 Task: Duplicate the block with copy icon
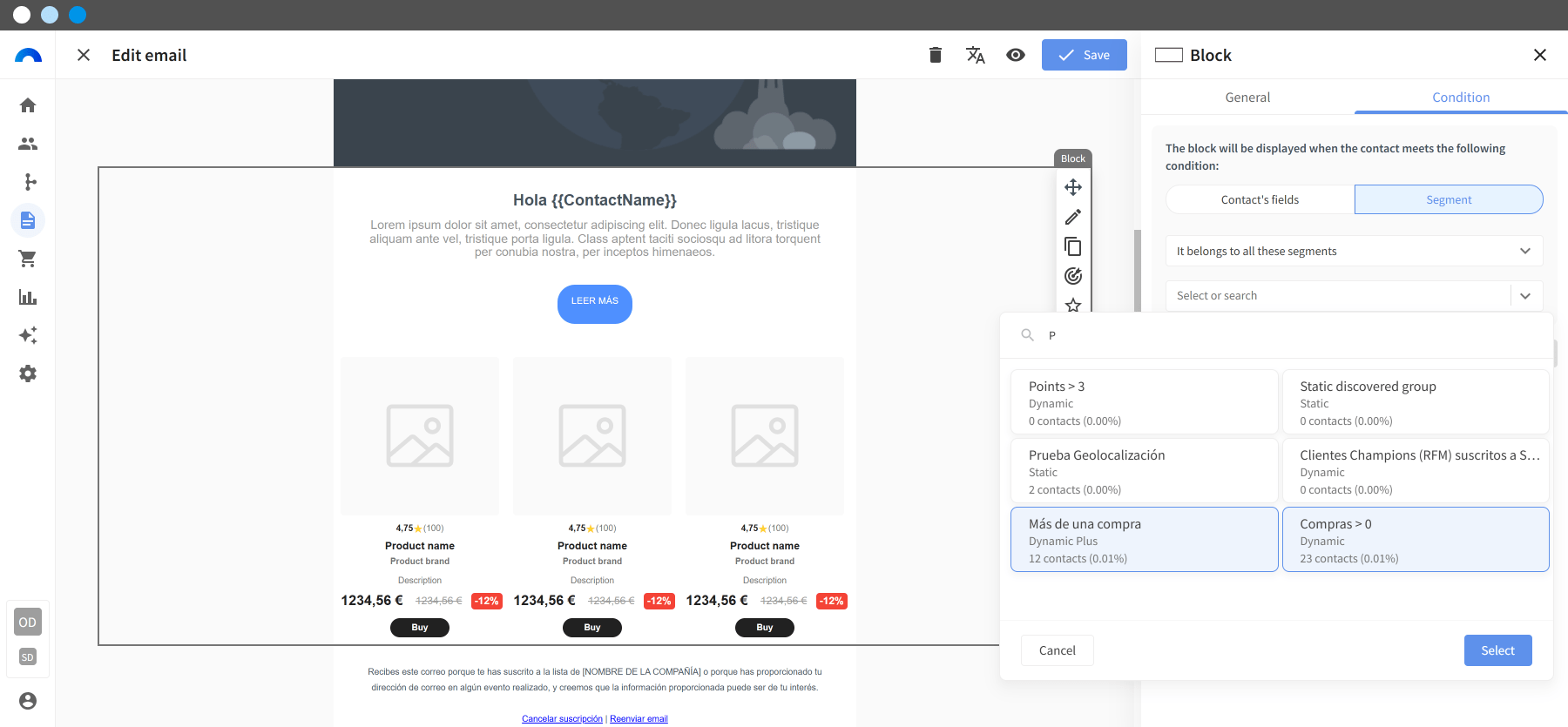pyautogui.click(x=1073, y=246)
